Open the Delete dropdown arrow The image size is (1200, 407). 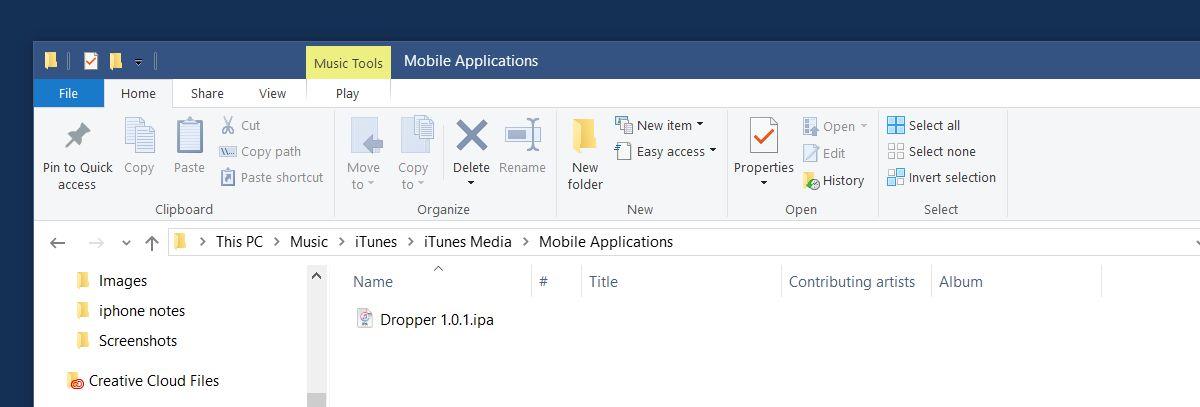click(471, 183)
